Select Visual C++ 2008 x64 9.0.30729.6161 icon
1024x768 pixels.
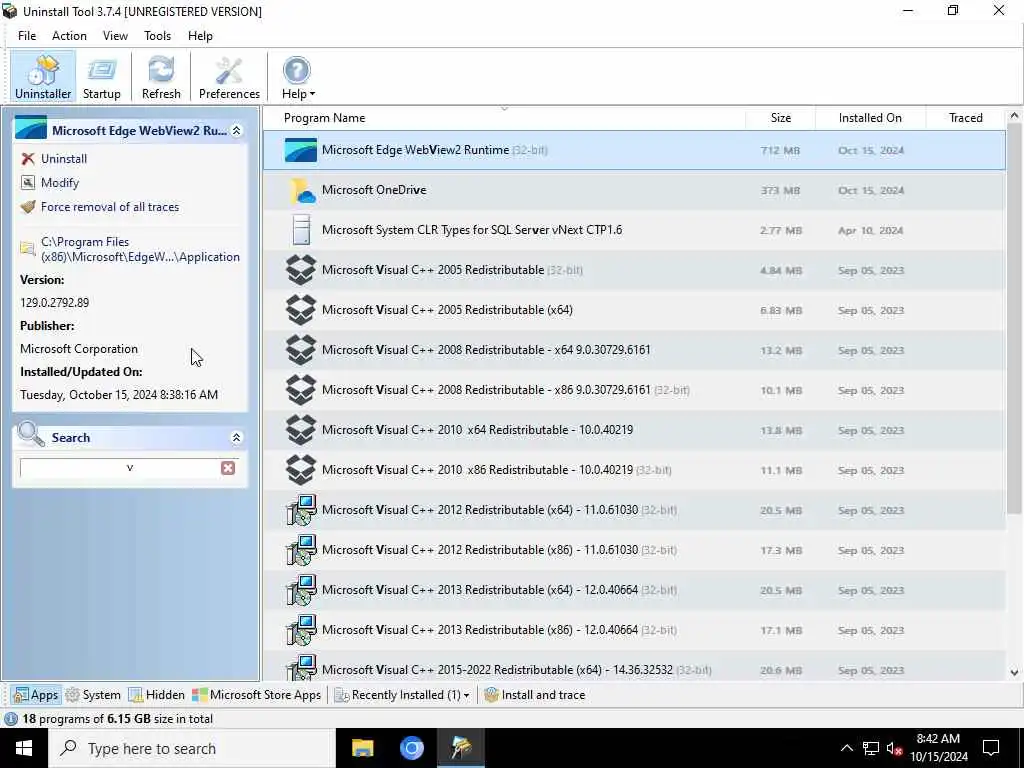[x=301, y=350]
